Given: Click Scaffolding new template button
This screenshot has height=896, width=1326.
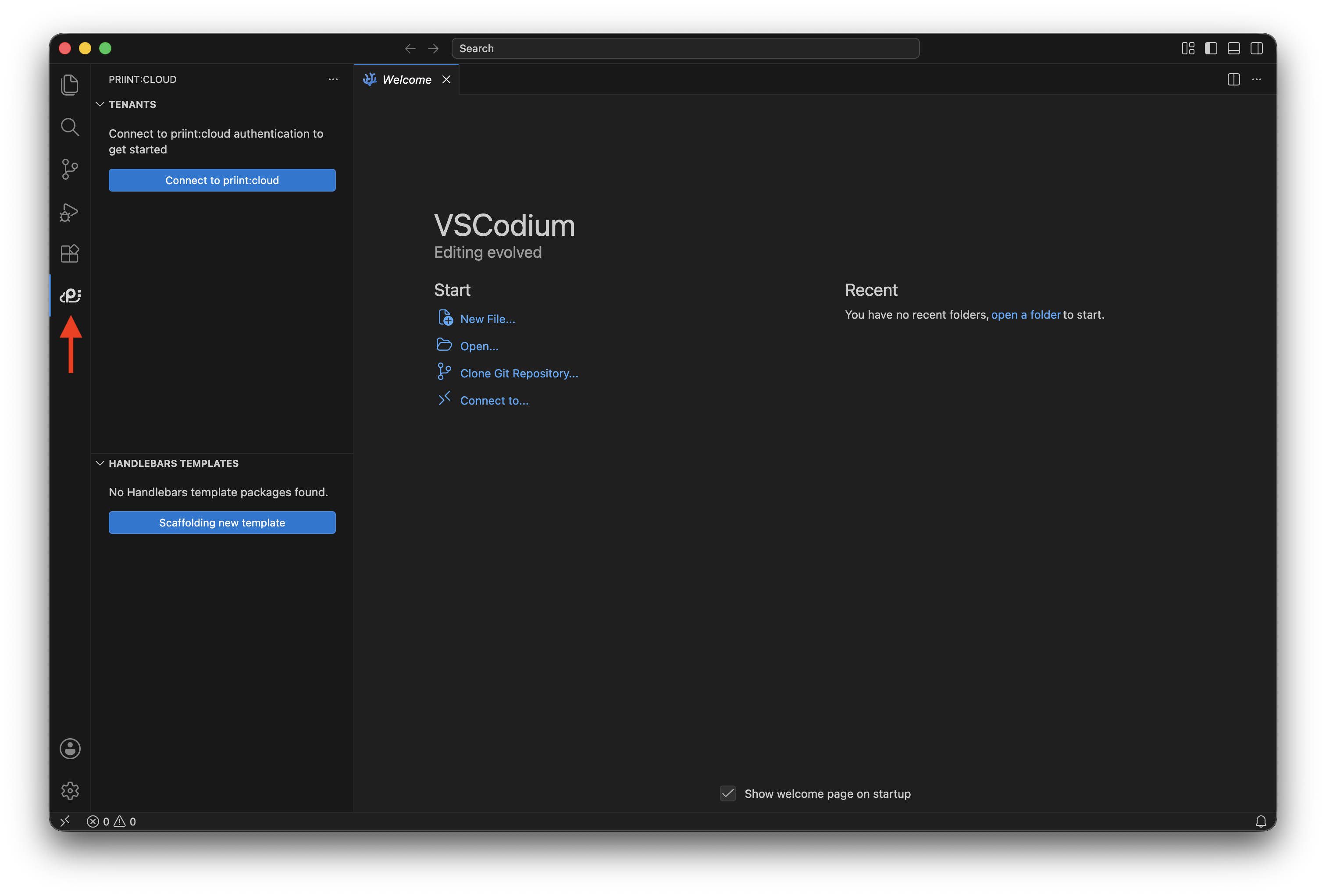Looking at the screenshot, I should point(222,523).
